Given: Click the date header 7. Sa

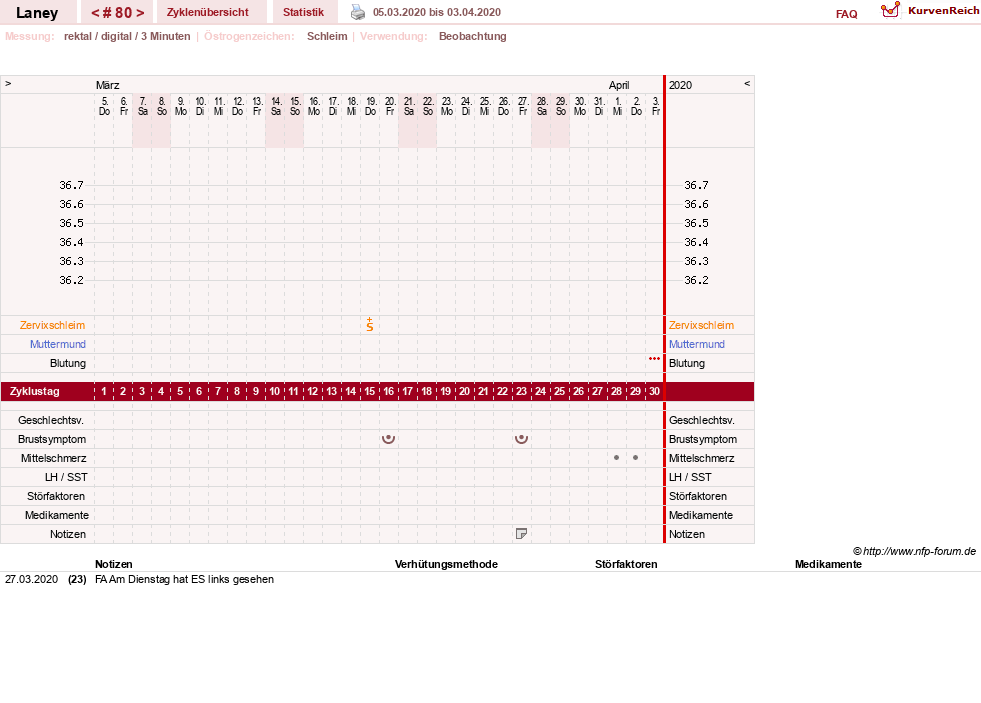Looking at the screenshot, I should tap(143, 106).
